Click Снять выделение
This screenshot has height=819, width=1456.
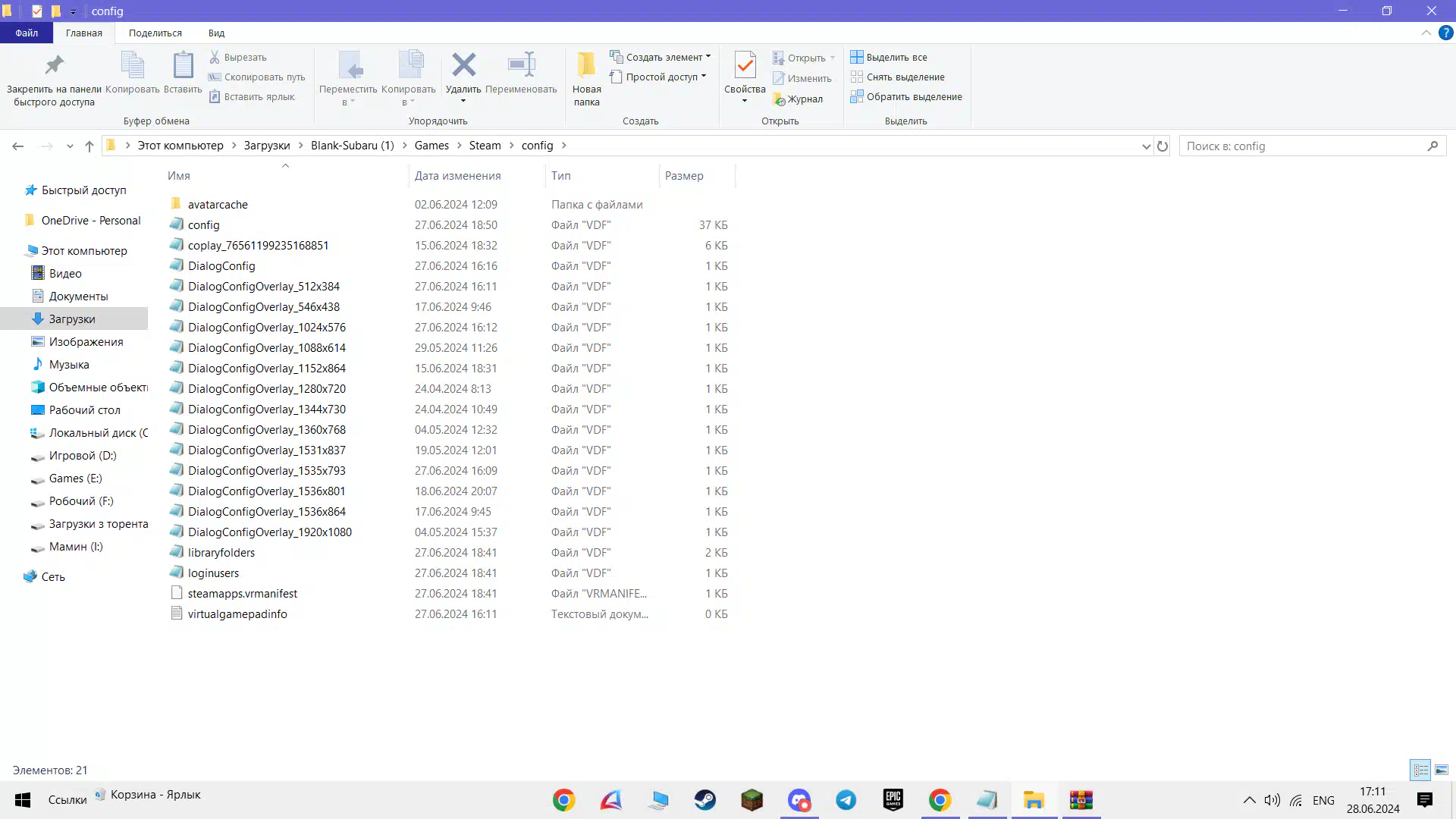coord(897,77)
